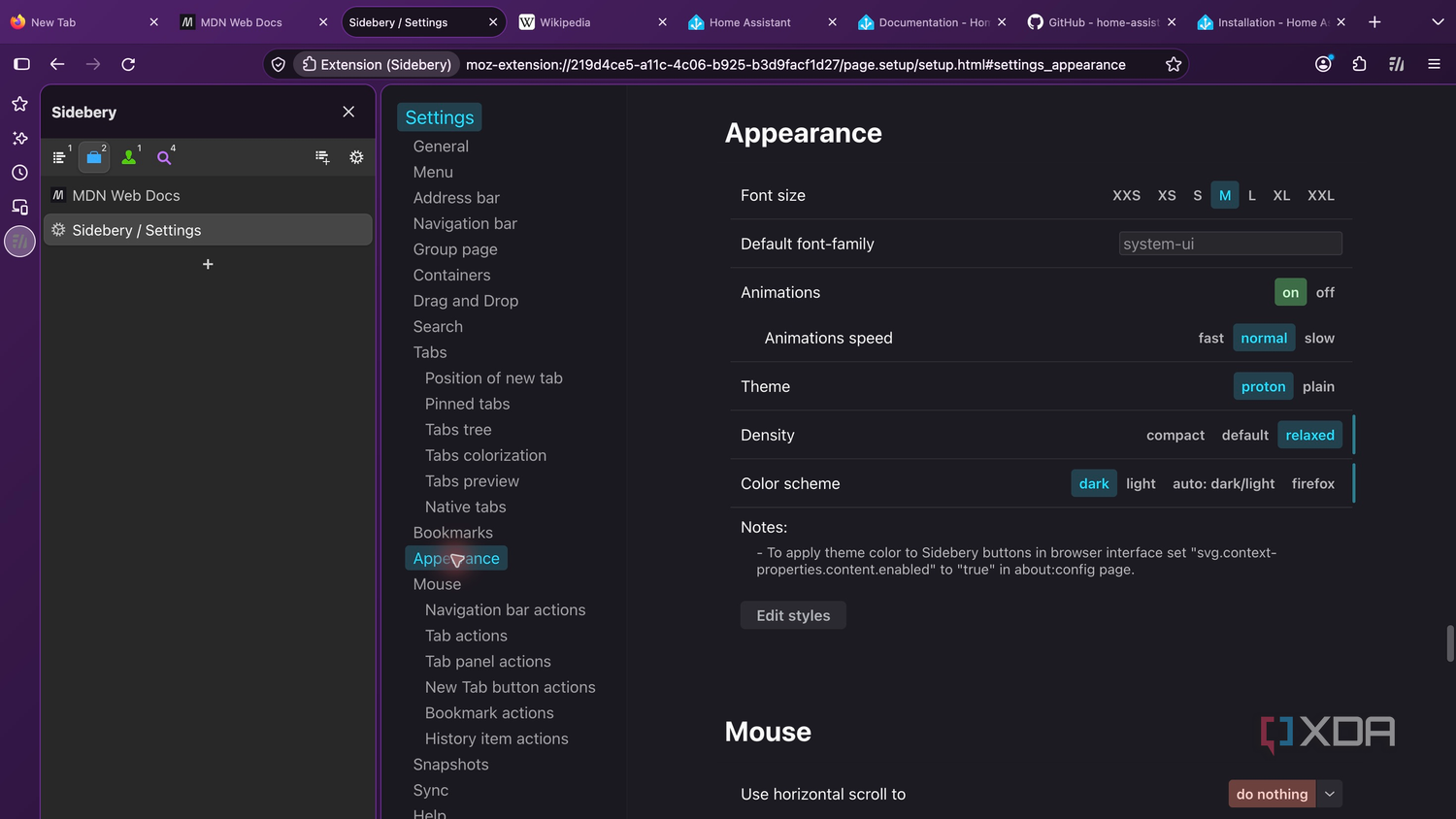
Task: Open the Firefox hamburger application menu
Action: point(1434,64)
